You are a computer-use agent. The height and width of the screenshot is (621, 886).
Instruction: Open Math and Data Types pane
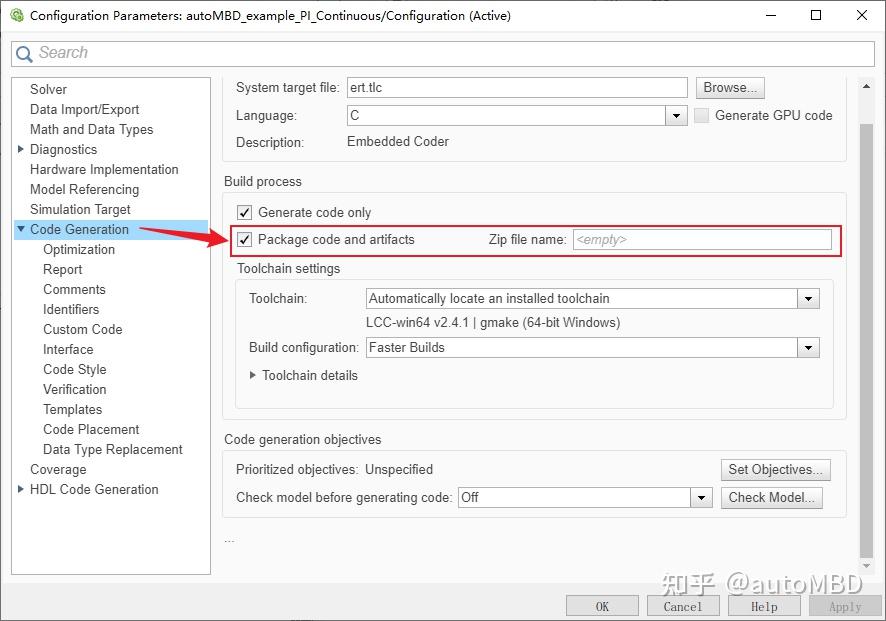[x=92, y=129]
